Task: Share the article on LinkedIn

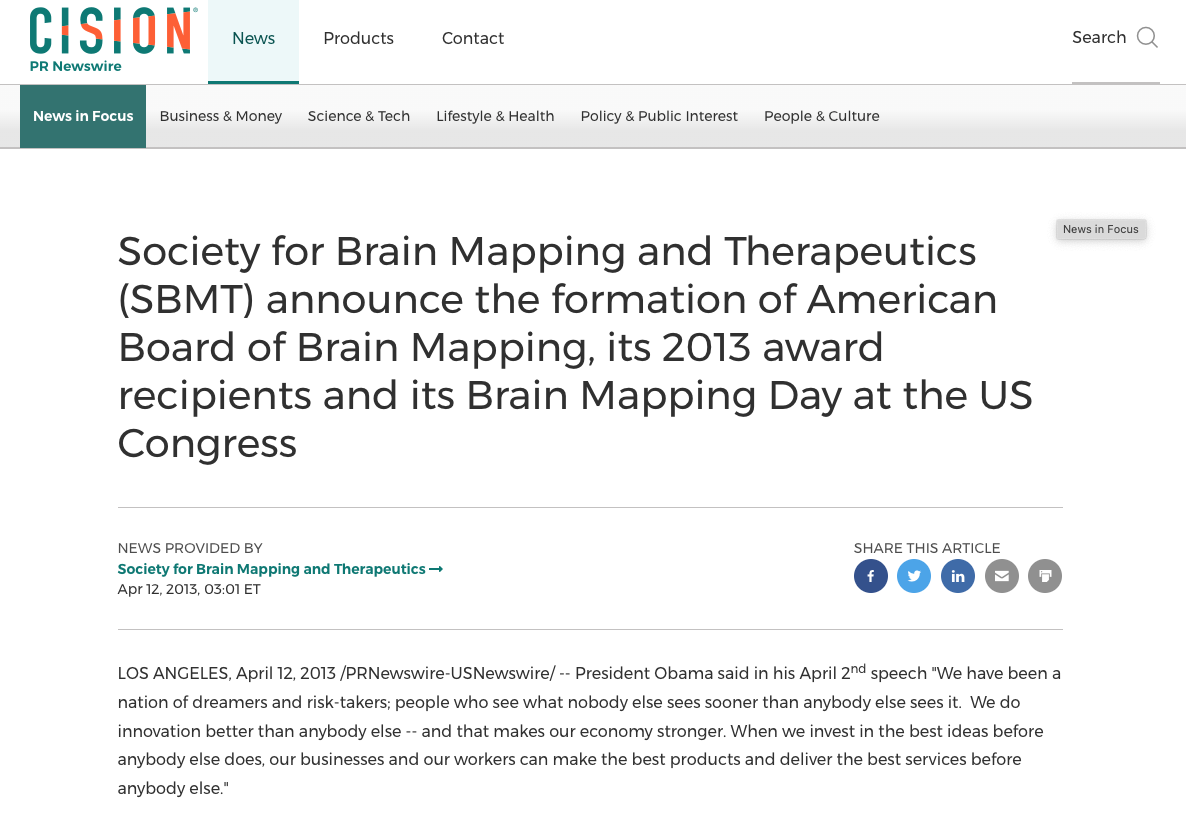Action: coord(957,576)
